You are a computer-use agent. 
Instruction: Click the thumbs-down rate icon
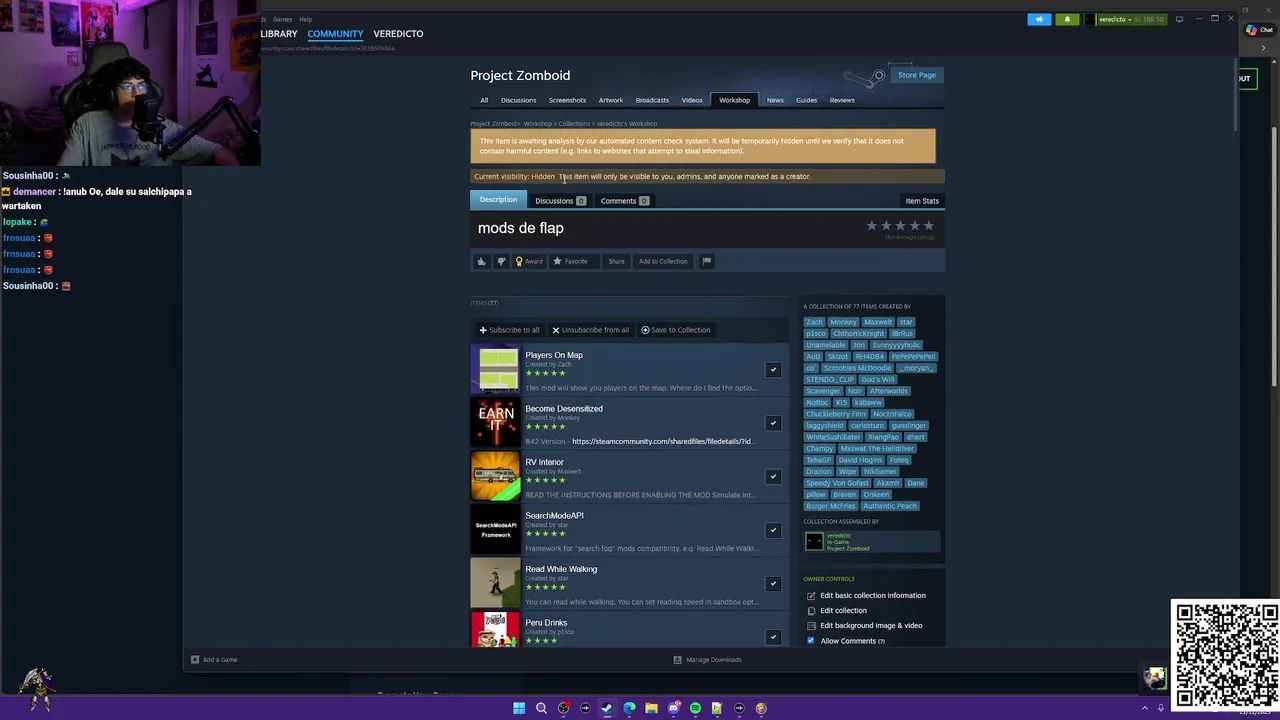pyautogui.click(x=501, y=261)
